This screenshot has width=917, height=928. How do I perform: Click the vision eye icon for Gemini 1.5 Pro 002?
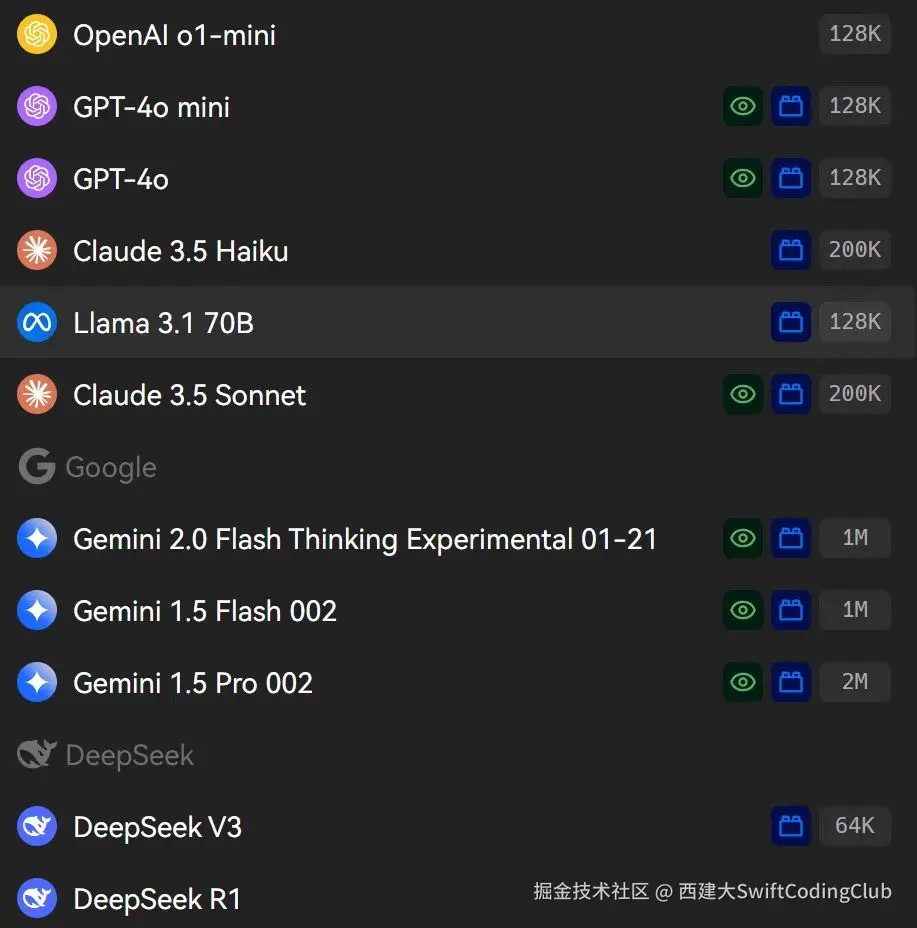click(x=743, y=682)
